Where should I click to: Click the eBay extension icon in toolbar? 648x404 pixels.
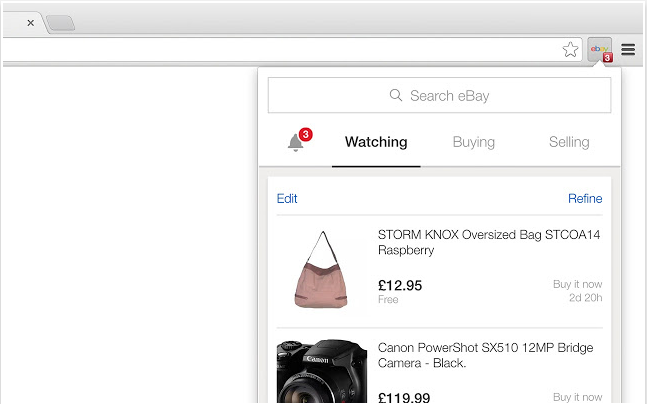pos(600,50)
